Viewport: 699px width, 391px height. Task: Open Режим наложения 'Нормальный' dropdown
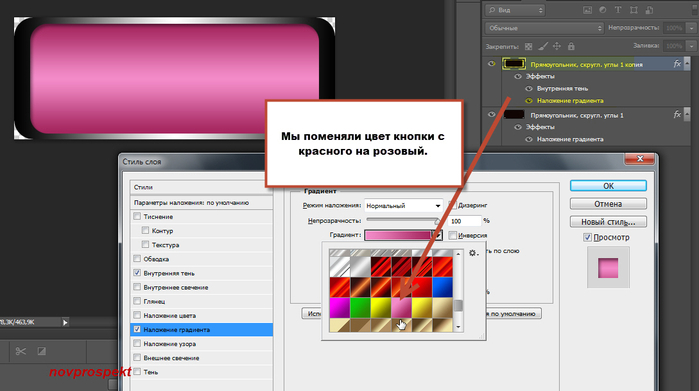pyautogui.click(x=403, y=206)
